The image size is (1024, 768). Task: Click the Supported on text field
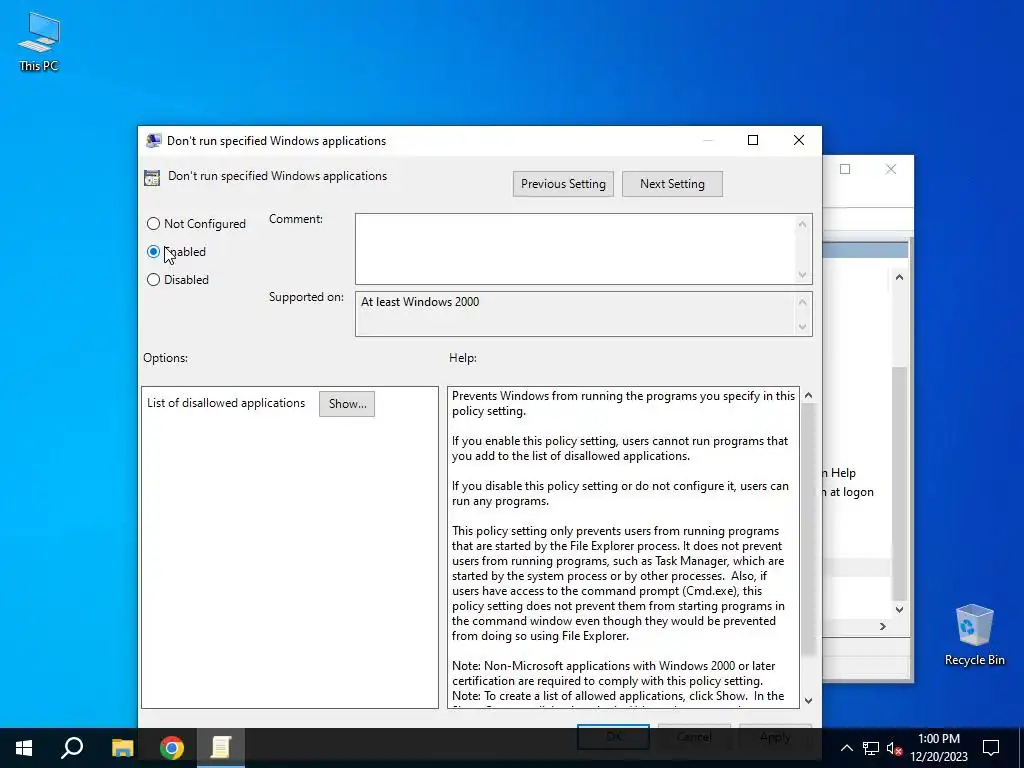(575, 314)
